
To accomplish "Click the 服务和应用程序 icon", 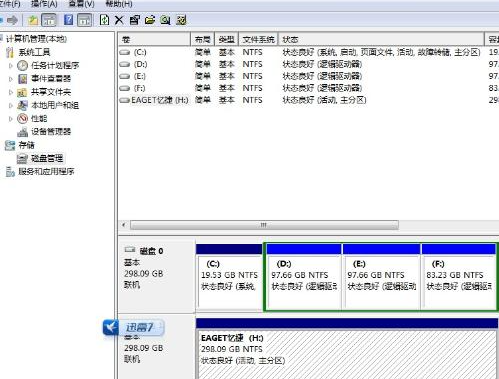I will [10, 172].
